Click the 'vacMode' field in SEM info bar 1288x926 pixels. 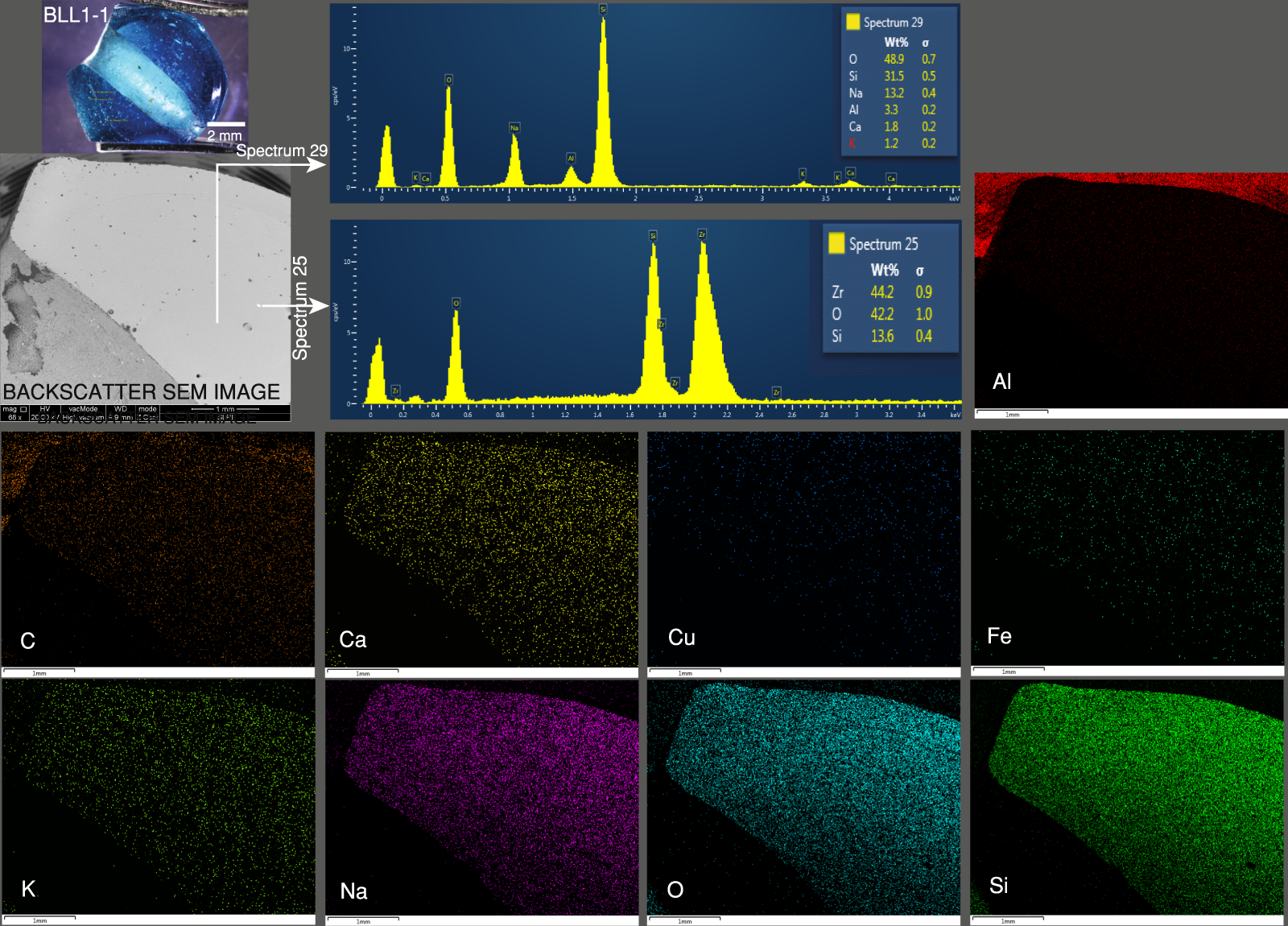click(x=83, y=409)
